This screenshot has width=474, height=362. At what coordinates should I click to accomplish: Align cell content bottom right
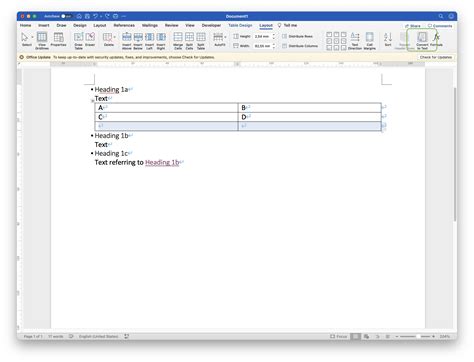click(x=343, y=48)
